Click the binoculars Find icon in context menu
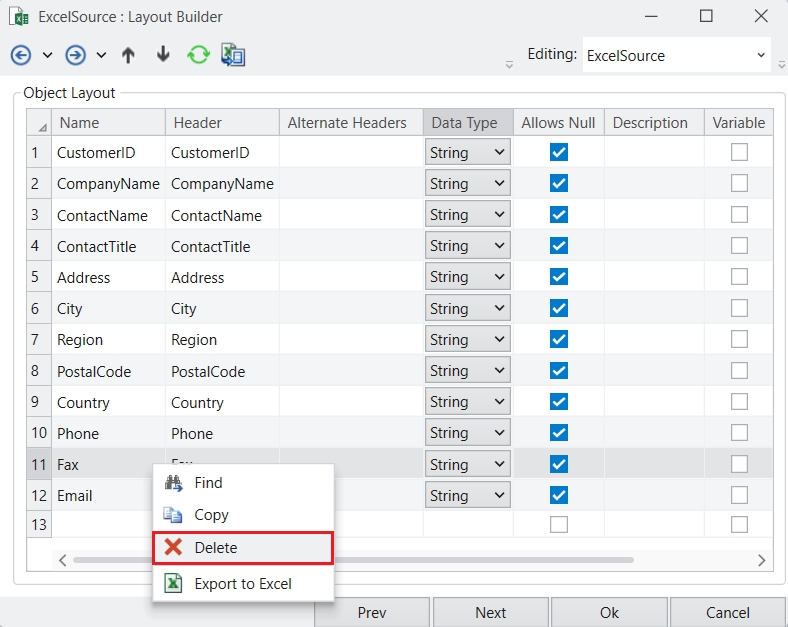The height and width of the screenshot is (627, 788). tap(173, 483)
